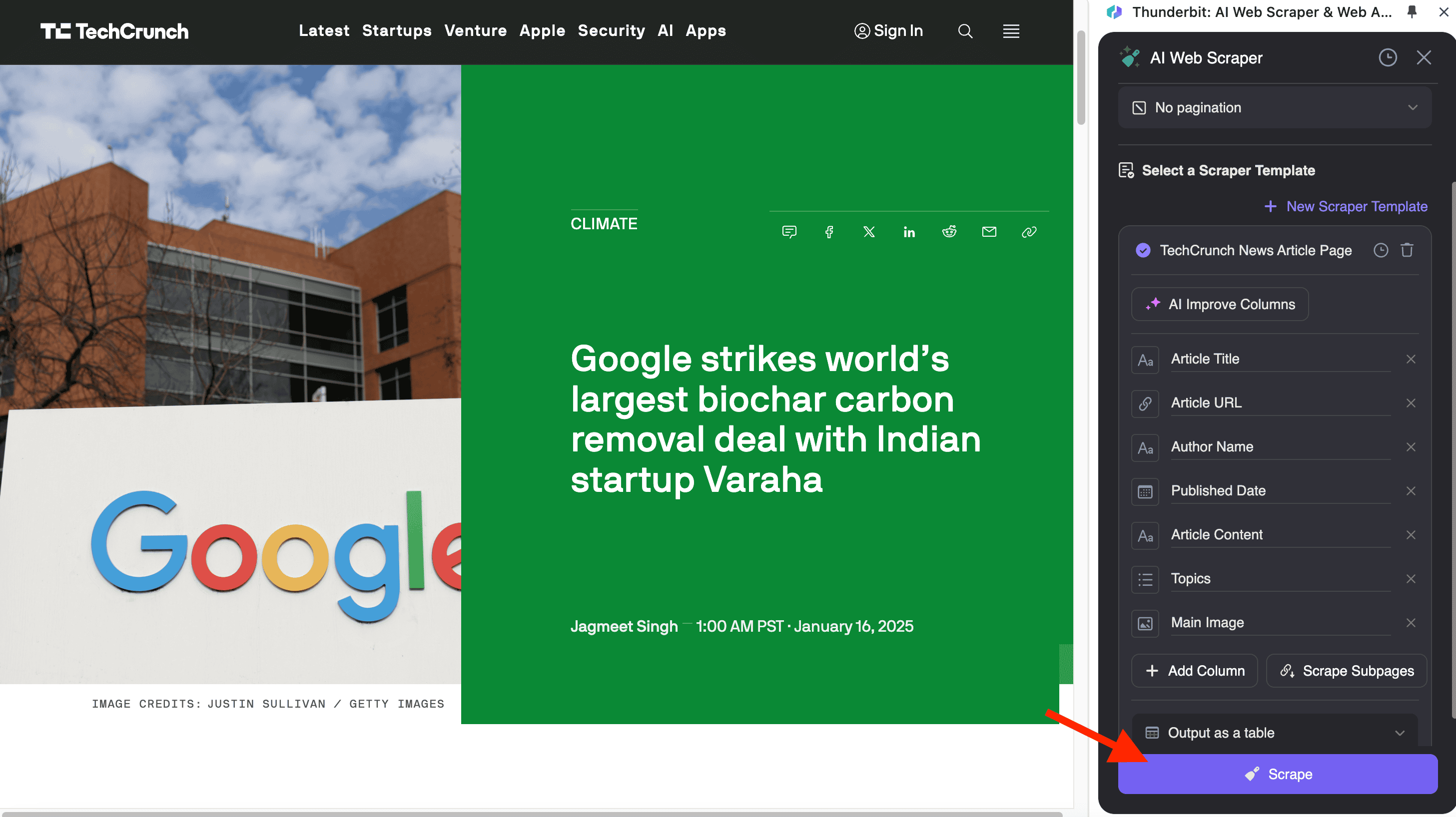Share article on Reddit icon
The width and height of the screenshot is (1456, 817).
tap(949, 232)
